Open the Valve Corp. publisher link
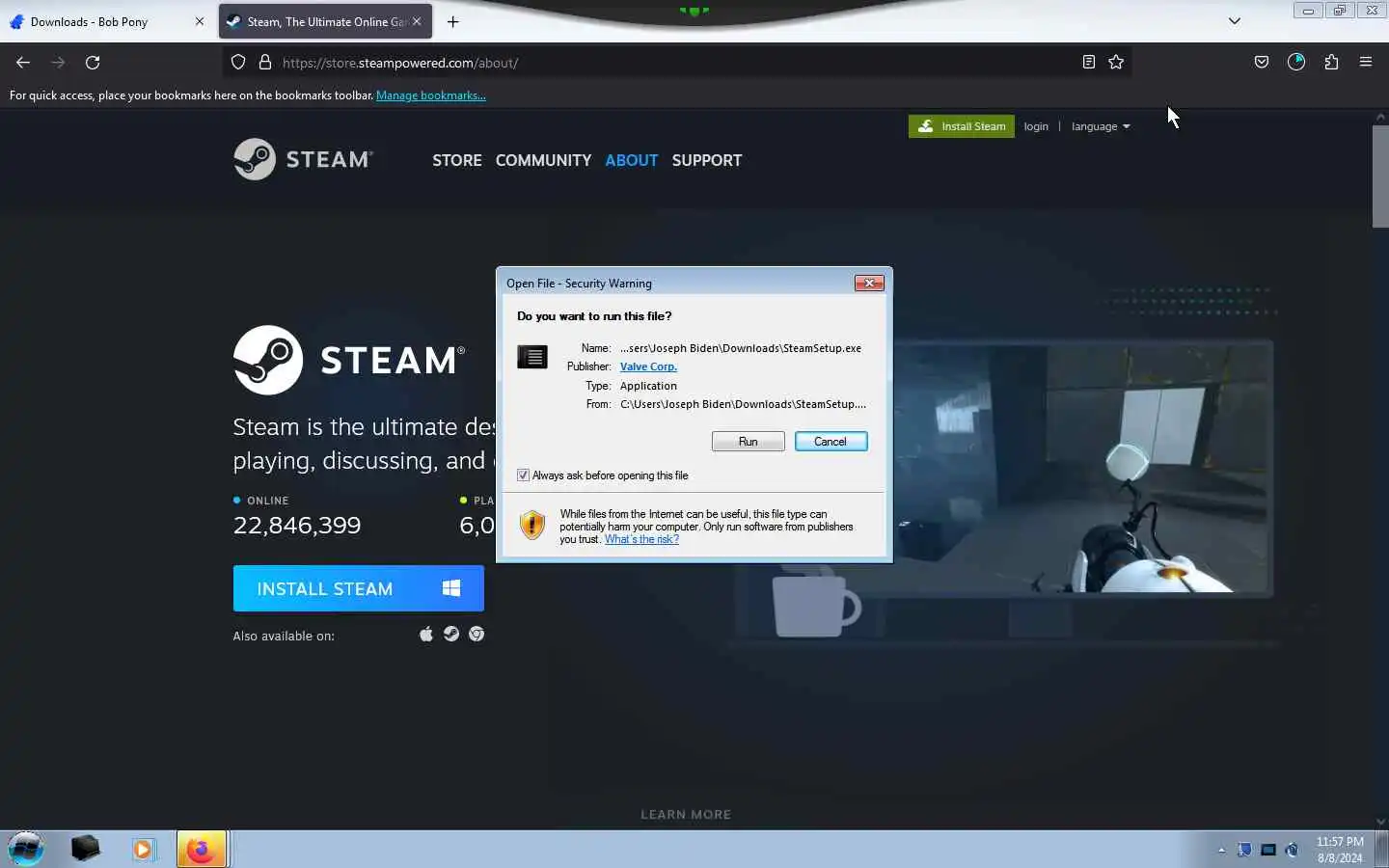Screen dimensions: 1389x868 point(648,366)
